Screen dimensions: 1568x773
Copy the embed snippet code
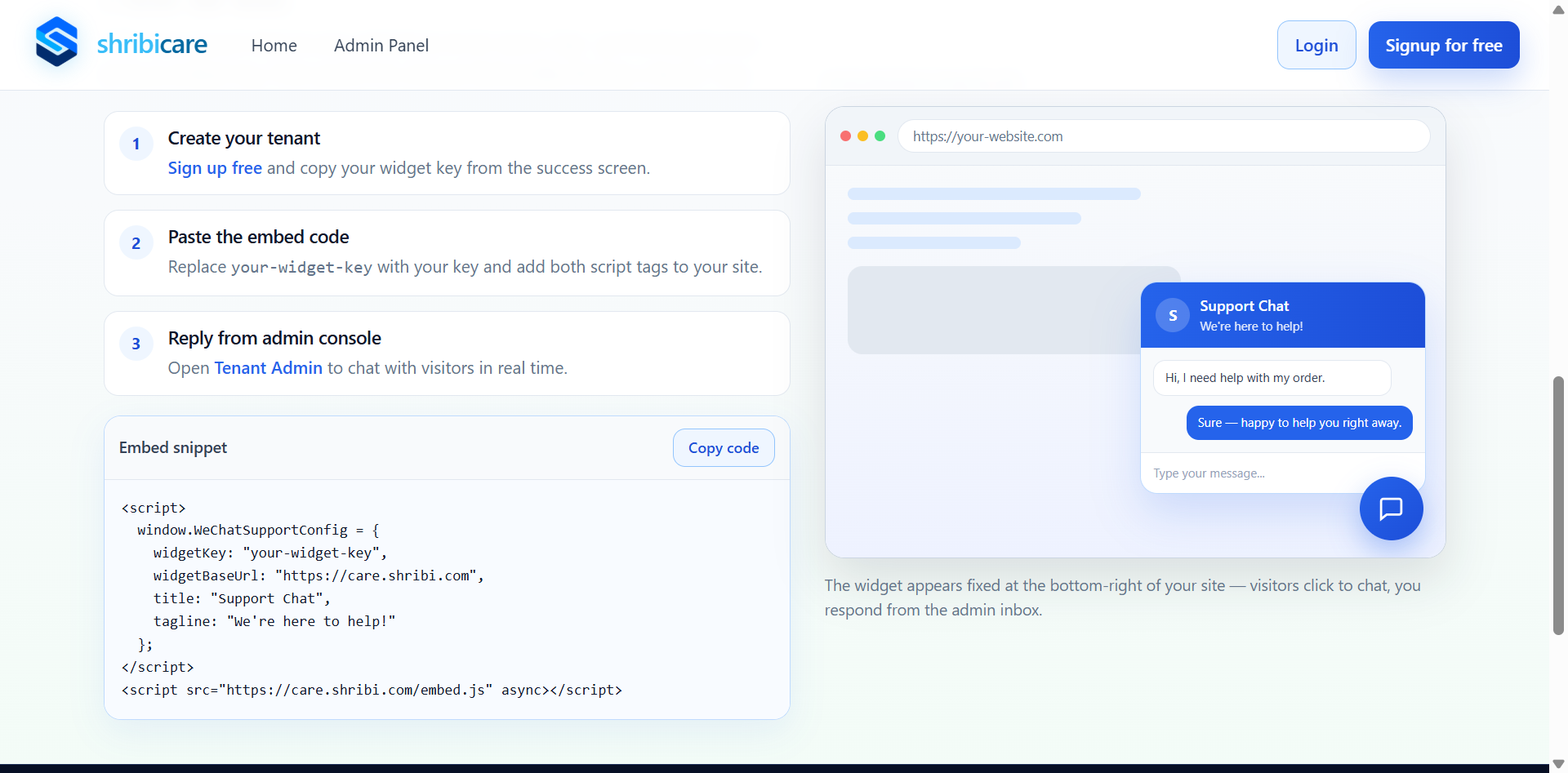(x=724, y=447)
